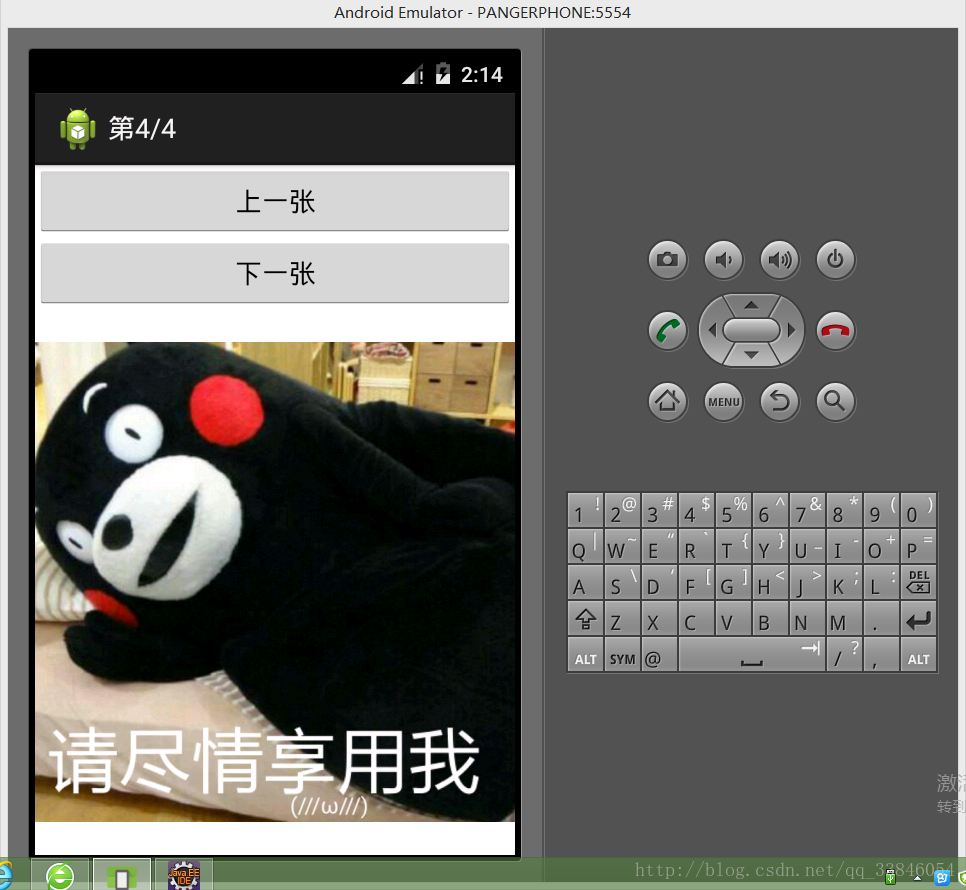This screenshot has height=890, width=966.
Task: Click the Q key
Action: click(585, 546)
